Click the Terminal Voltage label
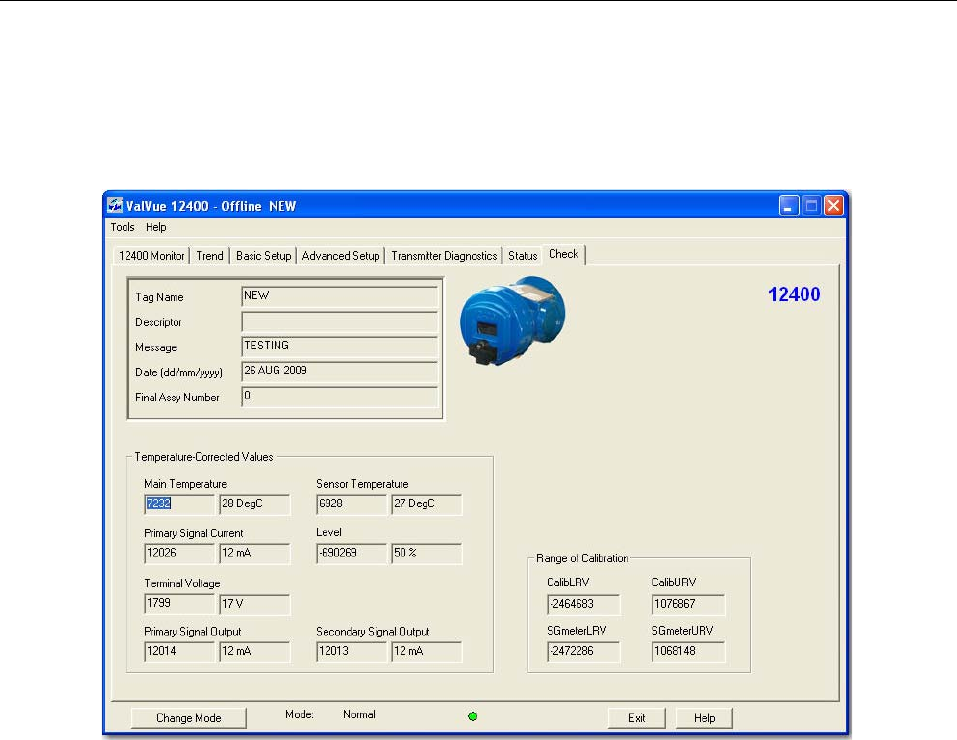This screenshot has width=957, height=740. (182, 584)
